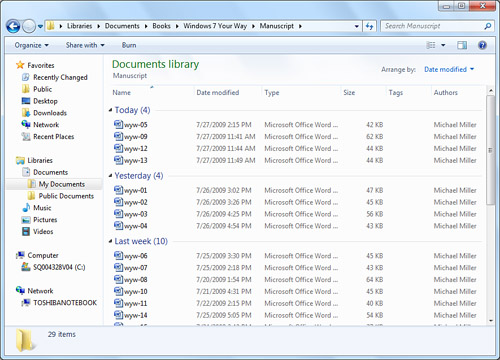Image resolution: width=500 pixels, height=360 pixels.
Task: Click the Word icon of wyw-04
Action: [118, 226]
